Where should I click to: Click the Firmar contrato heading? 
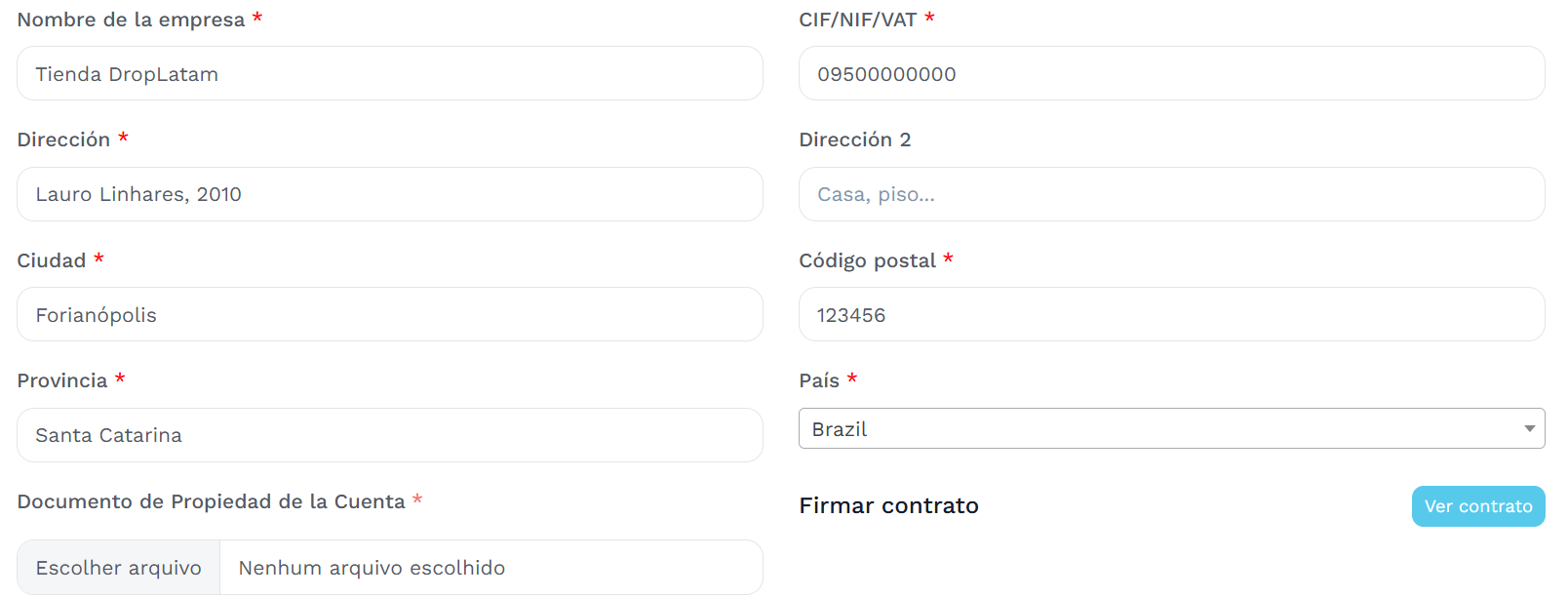[x=888, y=505]
